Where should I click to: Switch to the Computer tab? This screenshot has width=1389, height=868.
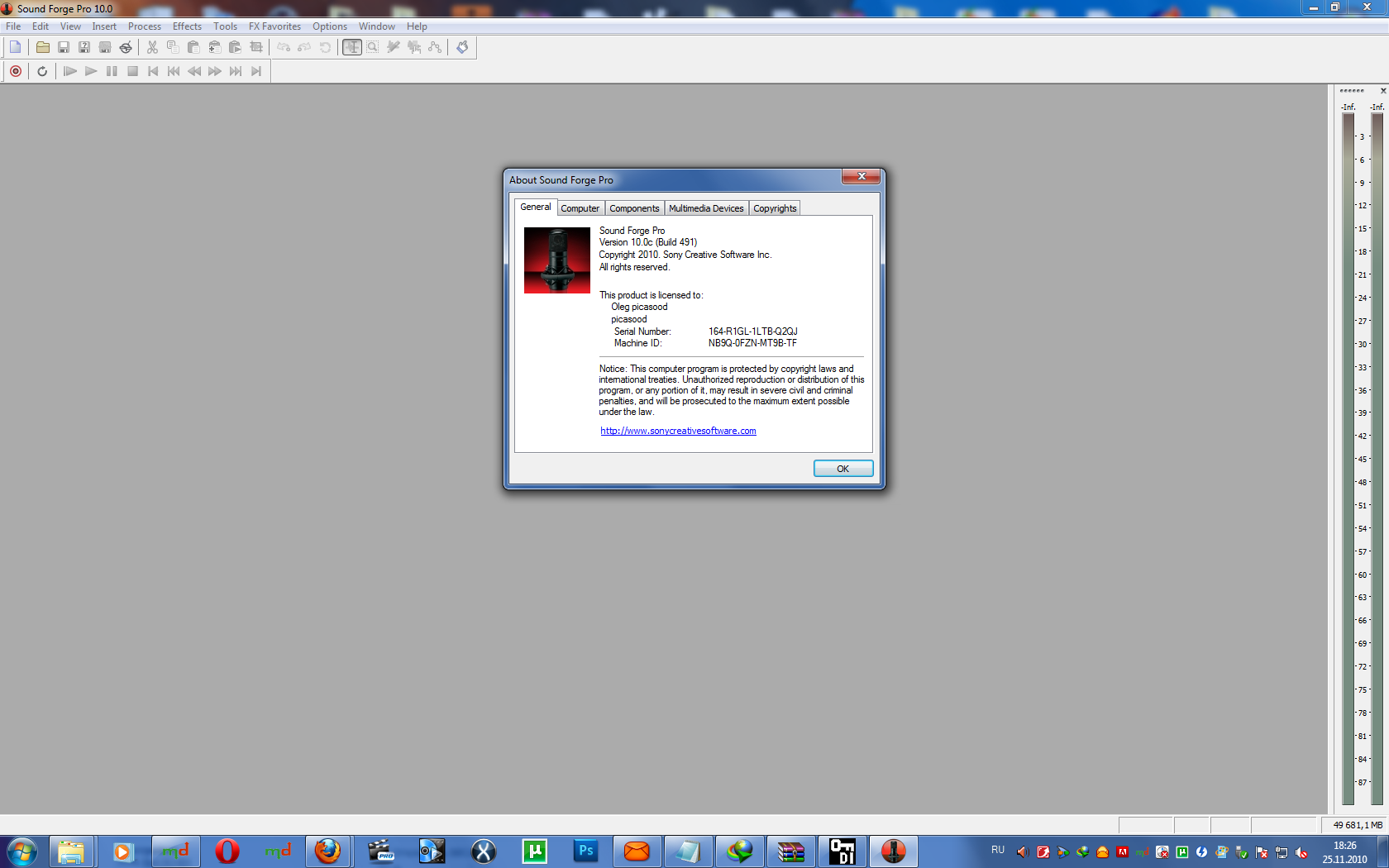tap(580, 208)
